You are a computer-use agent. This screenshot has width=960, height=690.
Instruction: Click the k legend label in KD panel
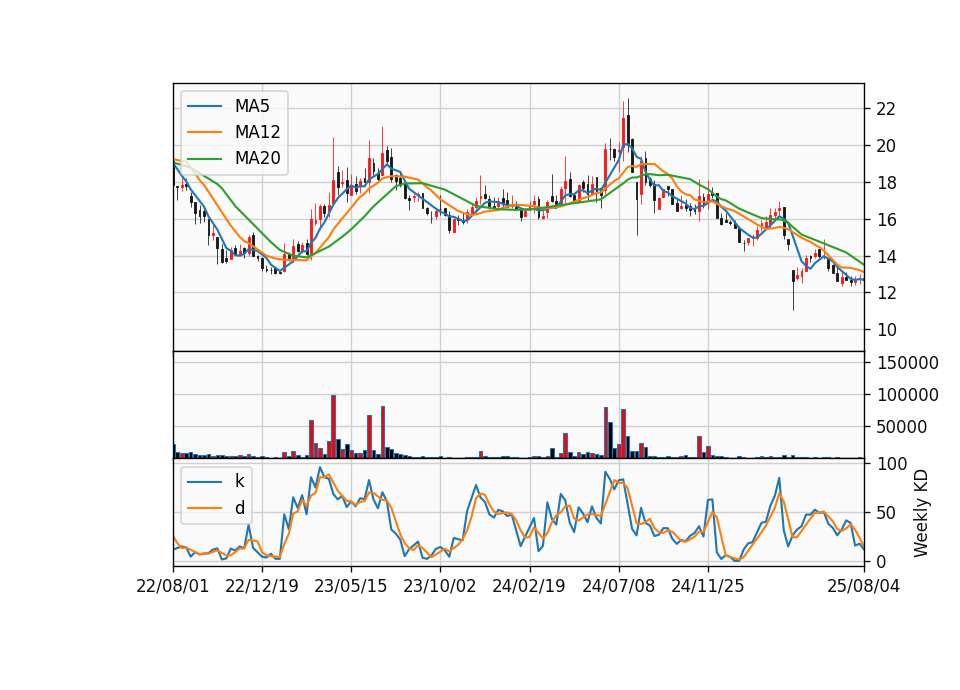pos(239,481)
